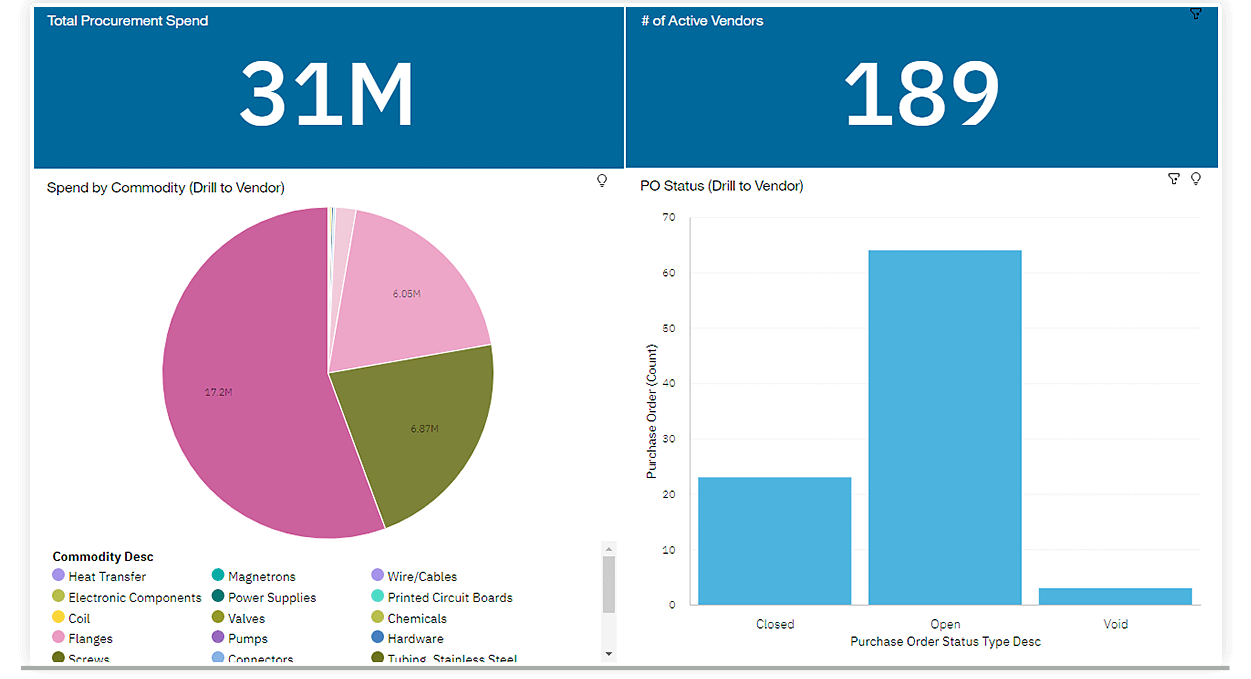View insights on Spend by Commodity chart
This screenshot has height=679, width=1251.
(x=602, y=180)
